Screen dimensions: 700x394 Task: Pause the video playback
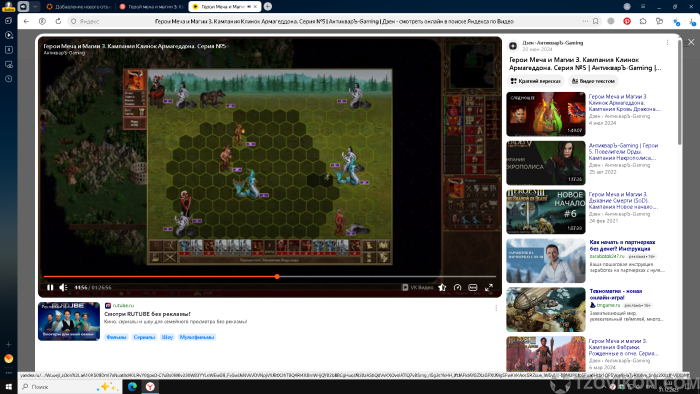(50, 287)
